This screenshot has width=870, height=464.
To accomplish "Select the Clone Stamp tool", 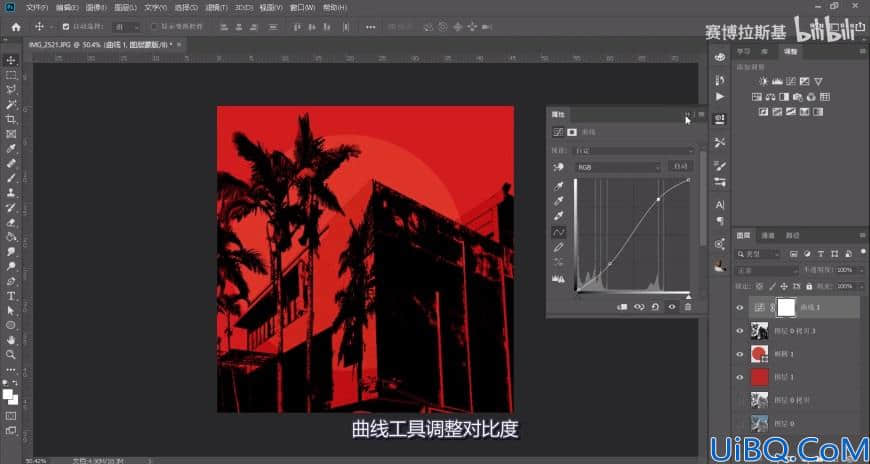I will tap(11, 193).
